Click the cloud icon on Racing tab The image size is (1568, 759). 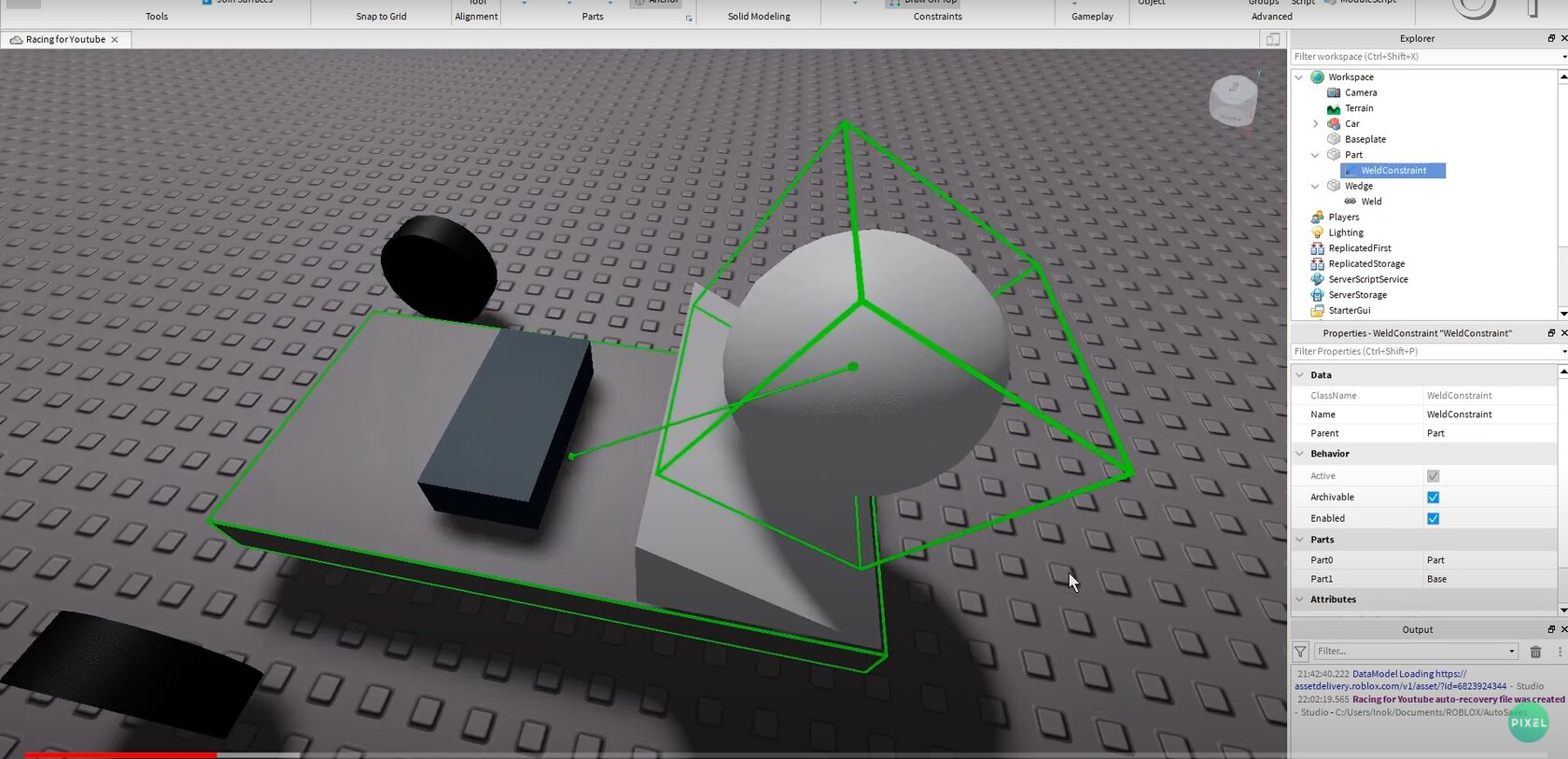[x=16, y=39]
